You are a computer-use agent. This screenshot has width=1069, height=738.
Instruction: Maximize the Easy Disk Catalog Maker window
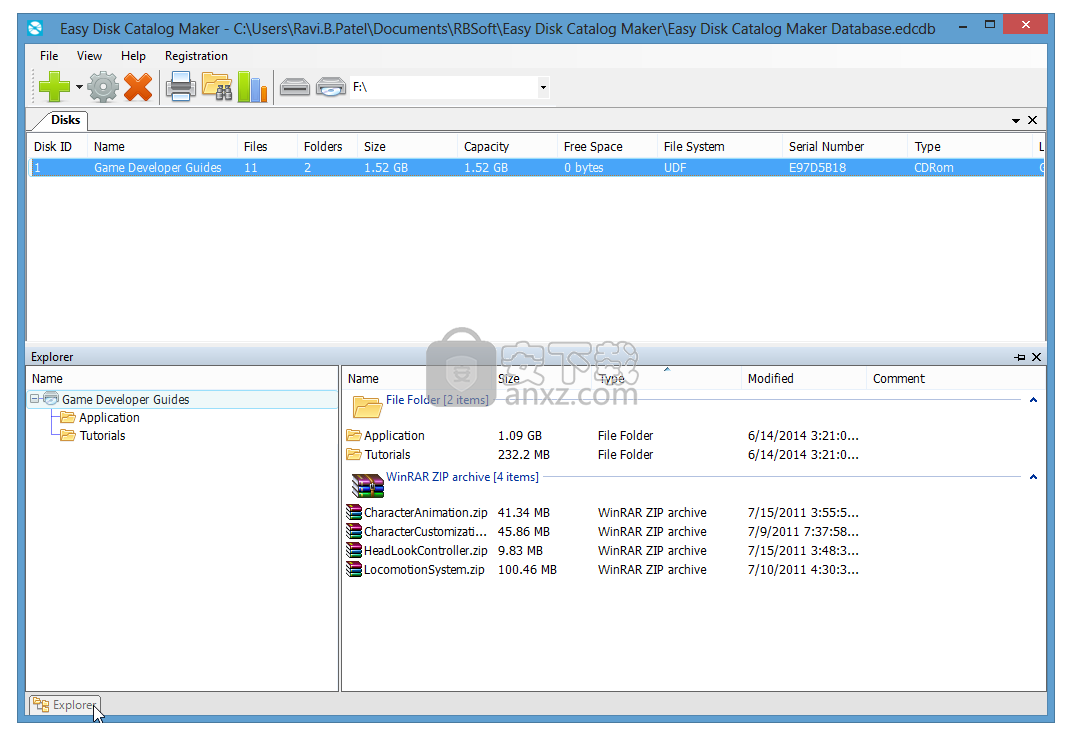coord(990,25)
